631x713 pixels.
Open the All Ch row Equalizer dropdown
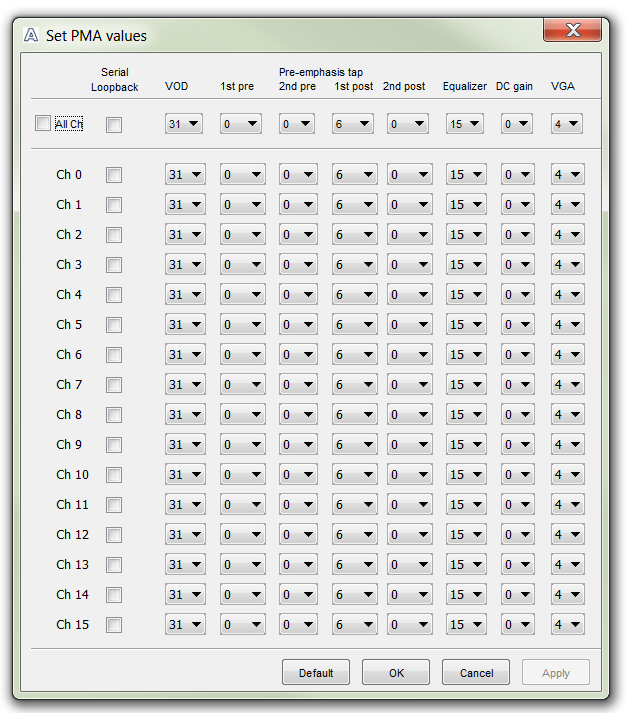click(x=465, y=125)
